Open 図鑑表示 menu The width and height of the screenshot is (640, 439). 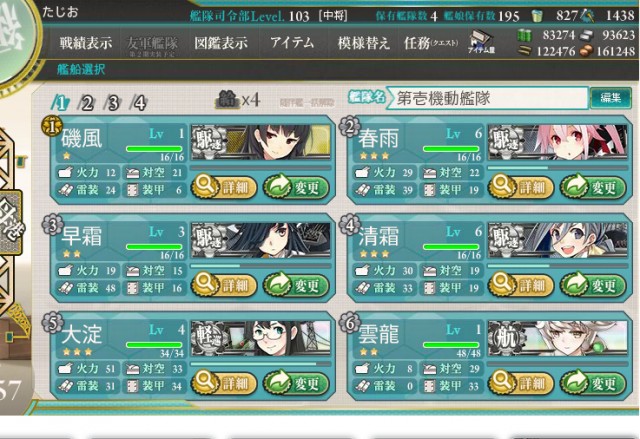point(221,42)
